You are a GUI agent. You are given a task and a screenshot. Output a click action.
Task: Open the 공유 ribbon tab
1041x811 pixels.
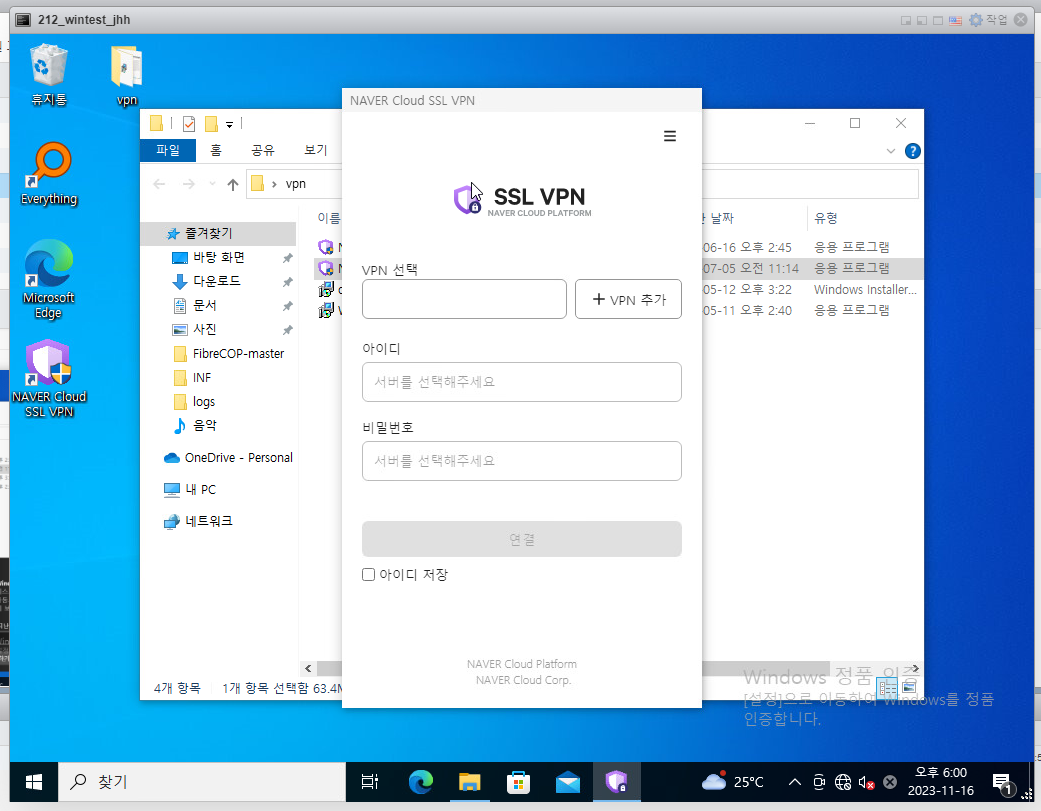pyautogui.click(x=263, y=150)
